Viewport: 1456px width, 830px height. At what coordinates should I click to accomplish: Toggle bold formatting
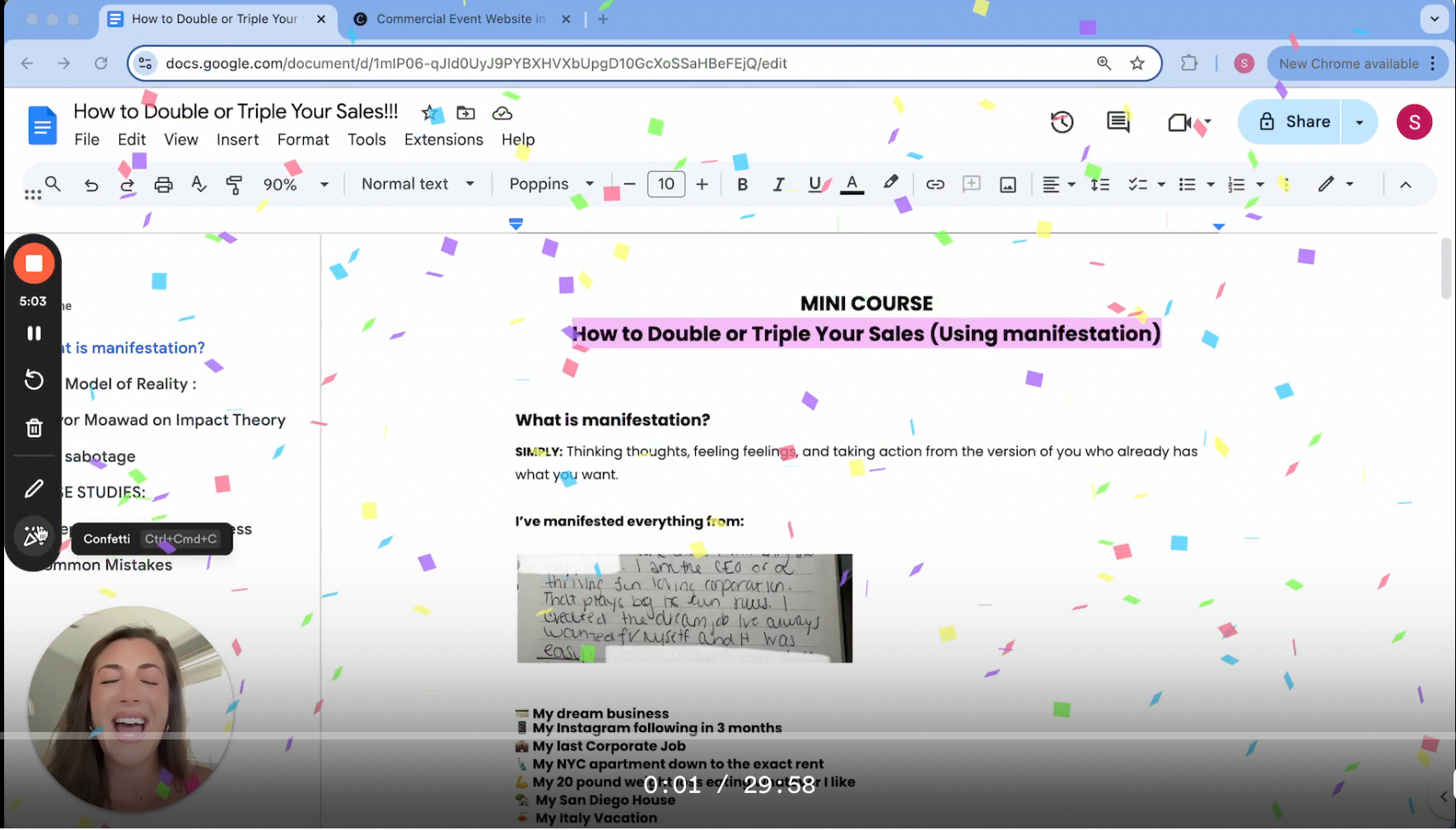[742, 184]
